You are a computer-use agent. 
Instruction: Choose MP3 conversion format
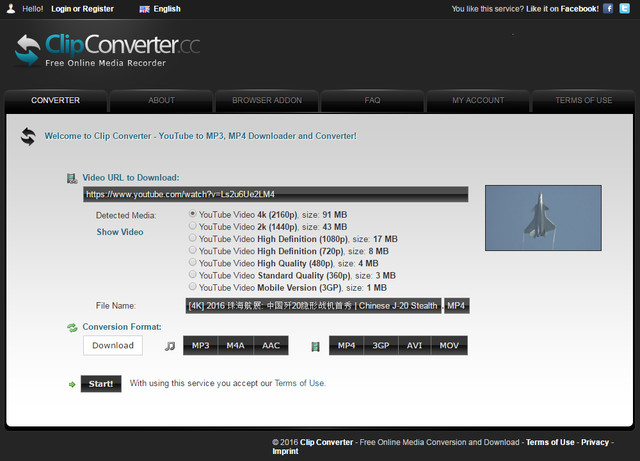click(200, 345)
